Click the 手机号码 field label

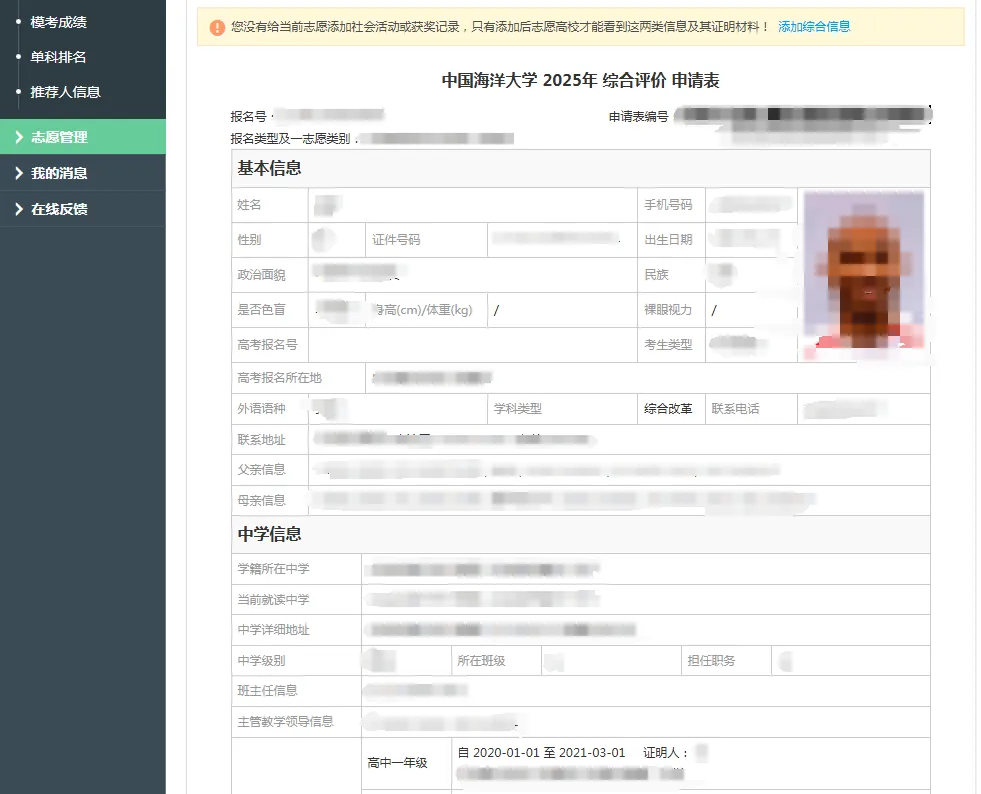tap(668, 205)
